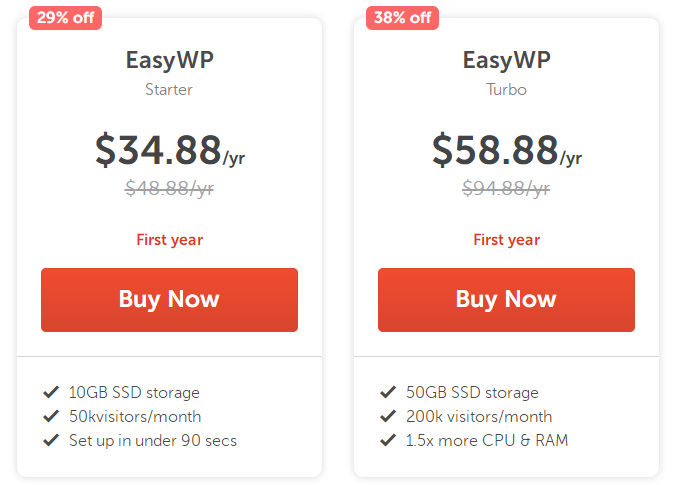Click the 29% off discount badge

pos(66,17)
